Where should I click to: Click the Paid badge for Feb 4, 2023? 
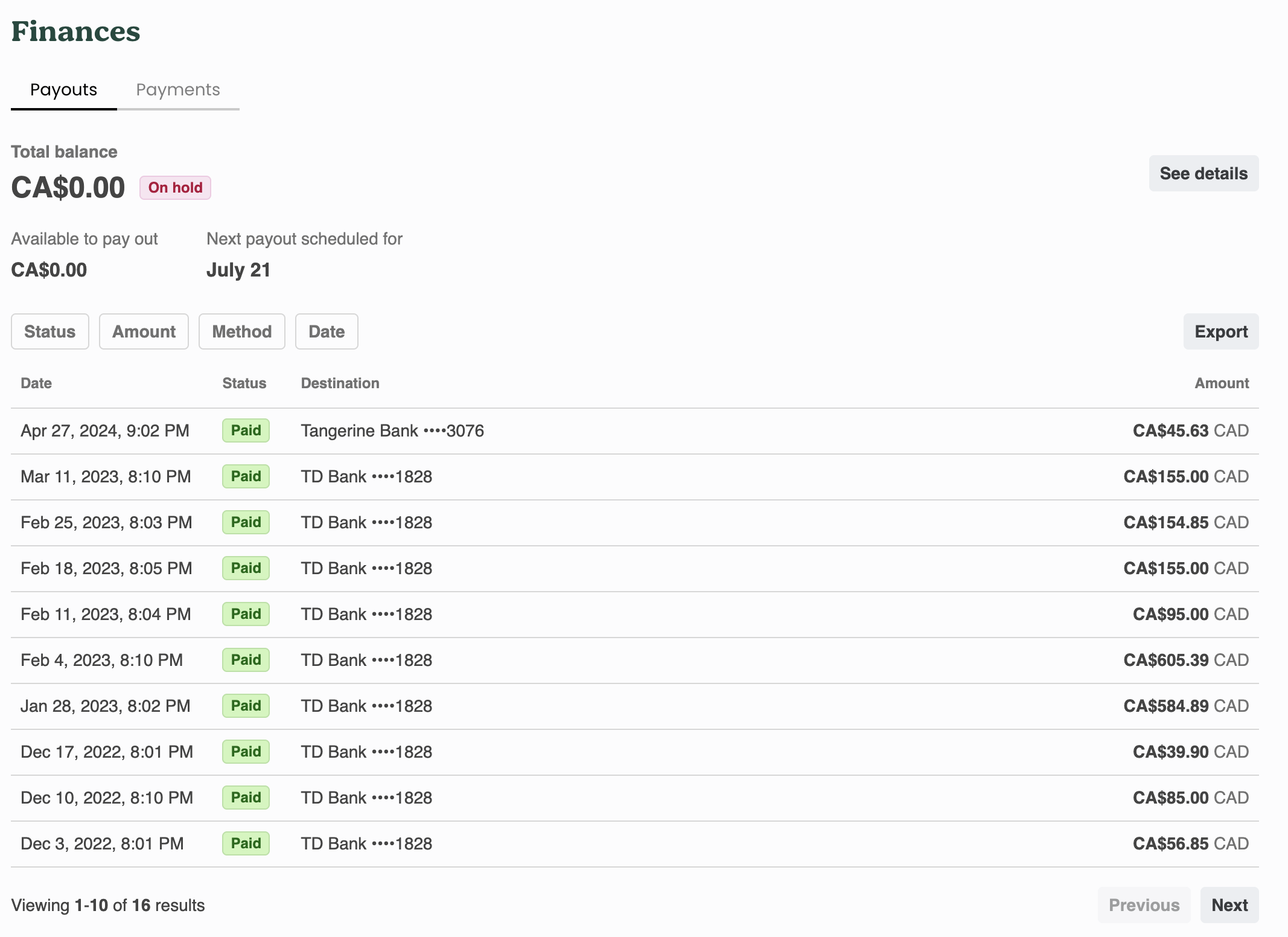point(246,660)
